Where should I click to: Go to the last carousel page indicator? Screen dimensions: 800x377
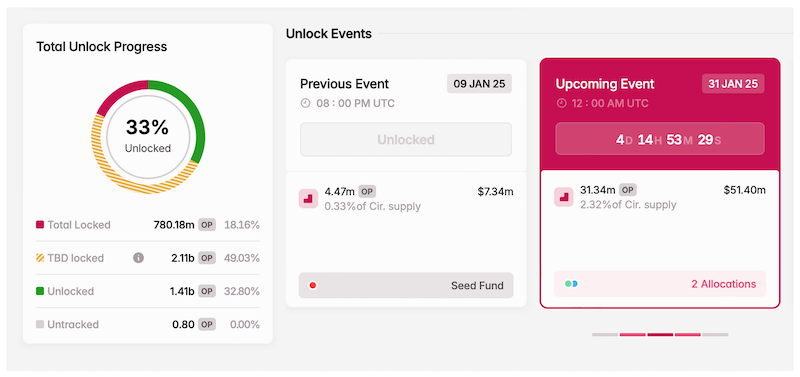point(715,335)
